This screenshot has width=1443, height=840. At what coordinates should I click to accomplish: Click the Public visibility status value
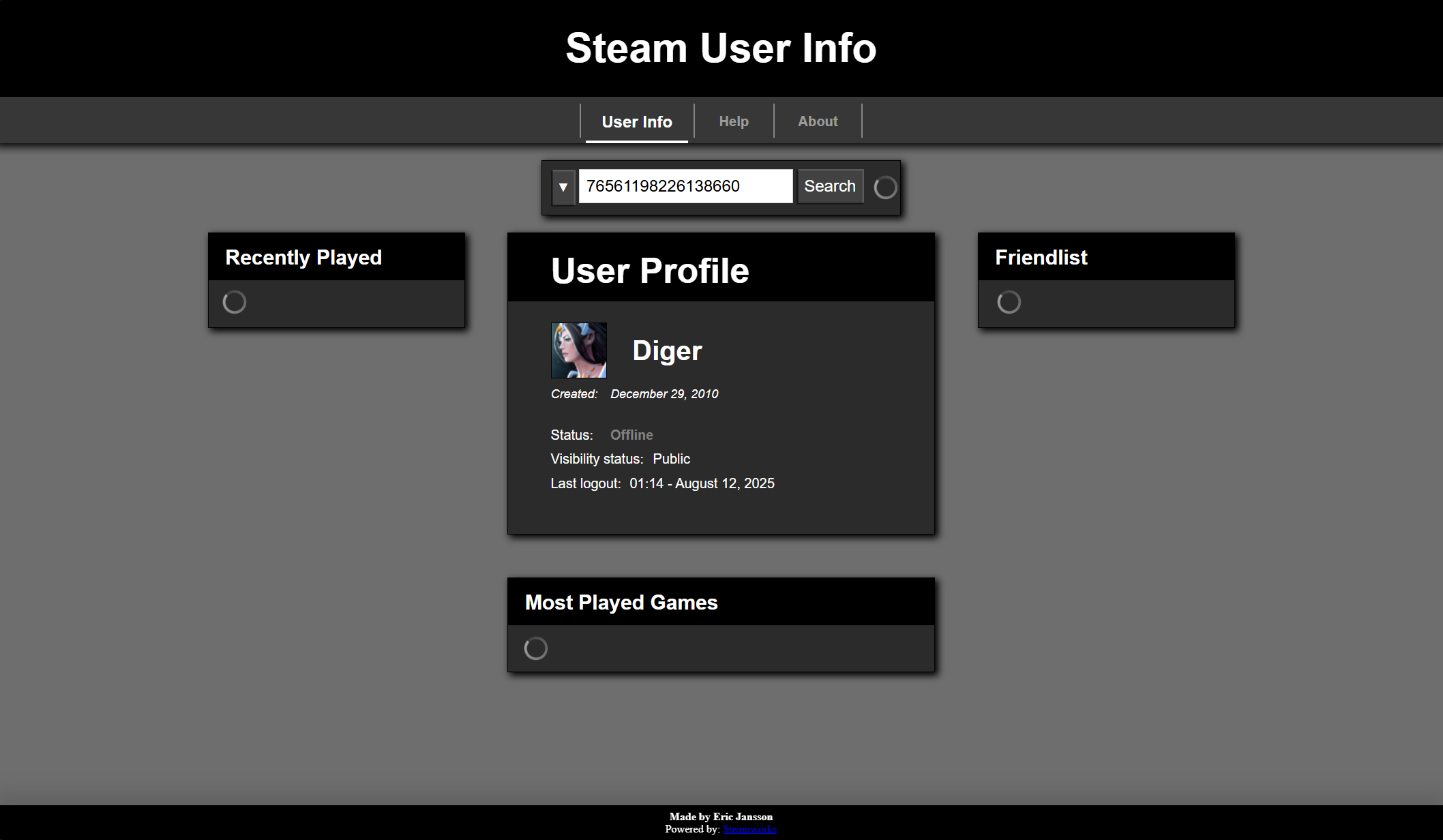671,459
